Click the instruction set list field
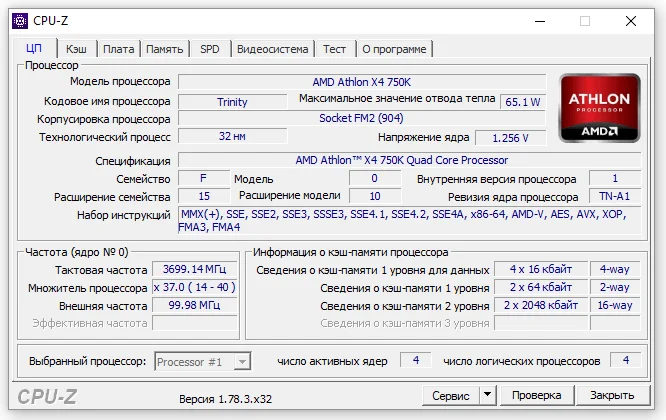666x420 pixels. tap(409, 221)
